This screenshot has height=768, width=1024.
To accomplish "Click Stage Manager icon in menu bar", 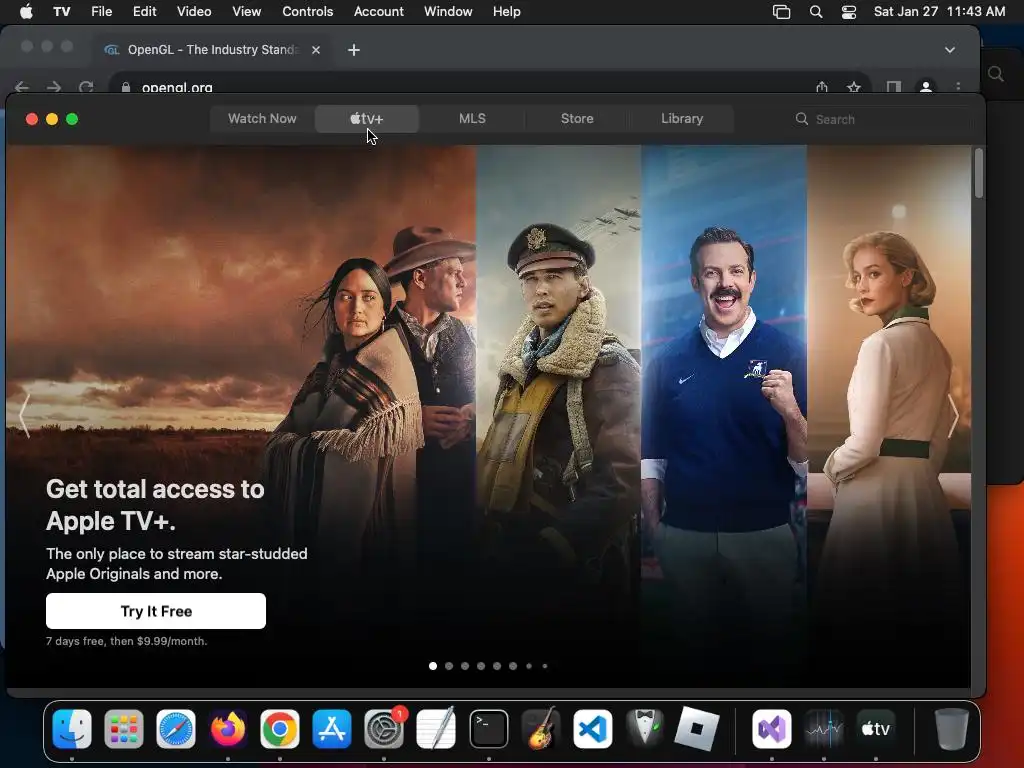I will (x=781, y=12).
